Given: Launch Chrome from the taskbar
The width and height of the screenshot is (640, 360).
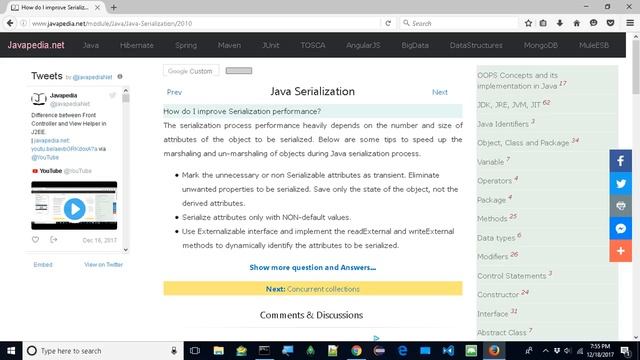Looking at the screenshot, I should pyautogui.click(x=356, y=351).
